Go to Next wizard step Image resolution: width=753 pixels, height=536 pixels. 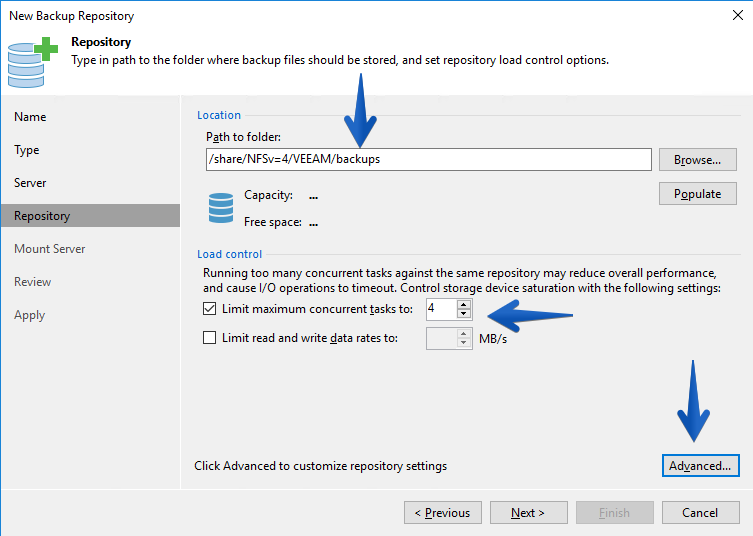point(528,512)
